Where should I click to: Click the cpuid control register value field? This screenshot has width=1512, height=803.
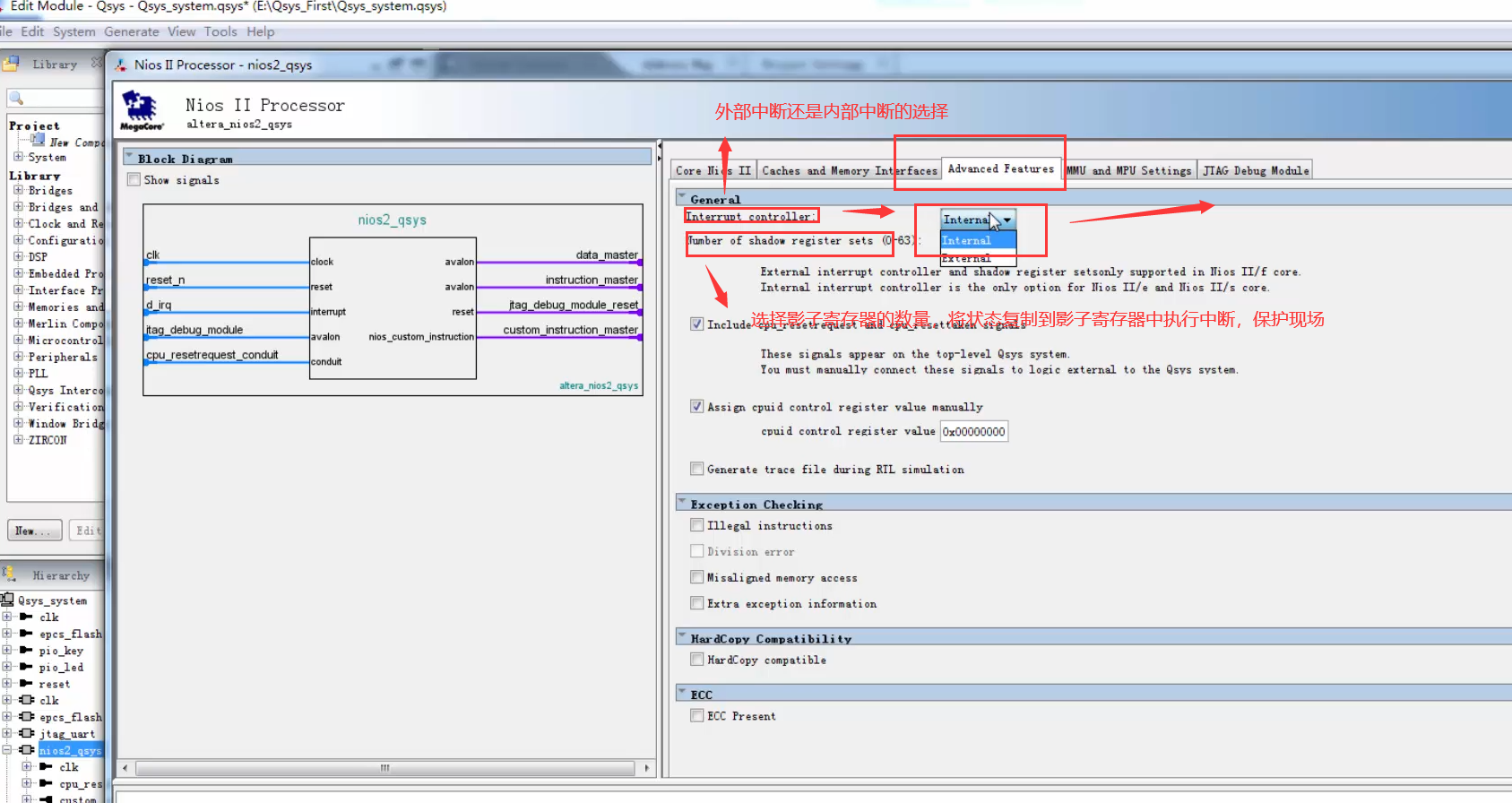pyautogui.click(x=974, y=431)
